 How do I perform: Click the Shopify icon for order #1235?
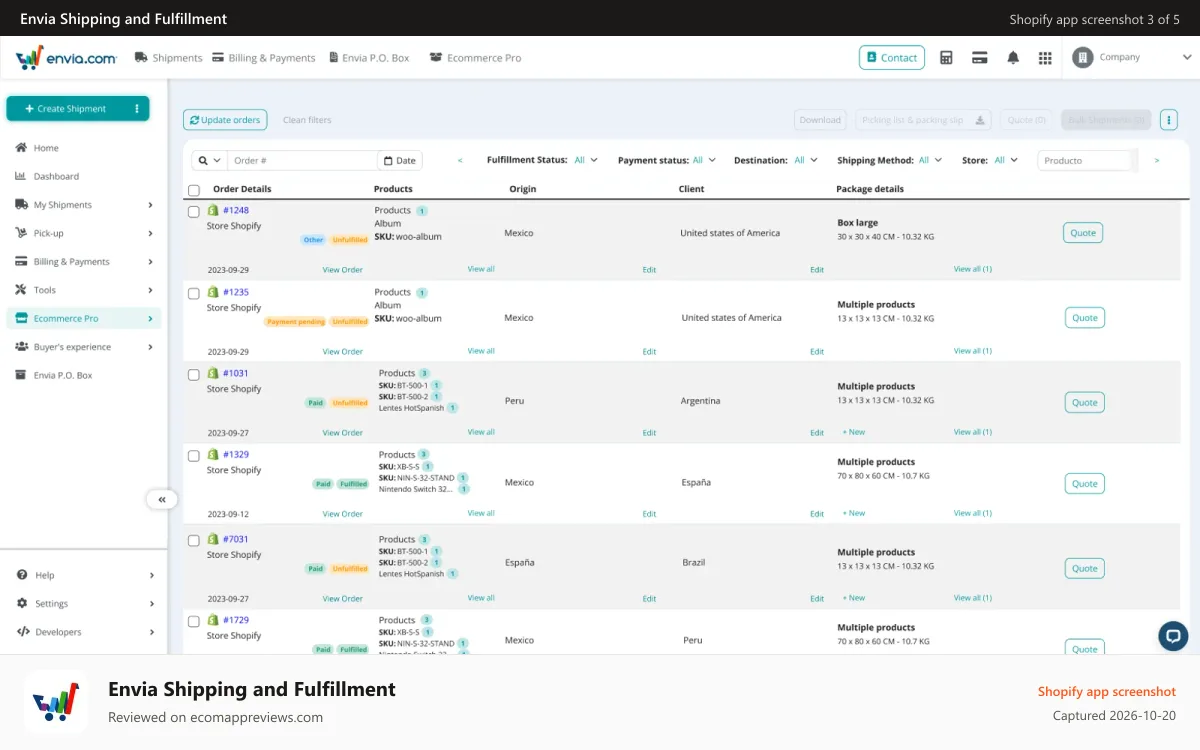point(213,292)
